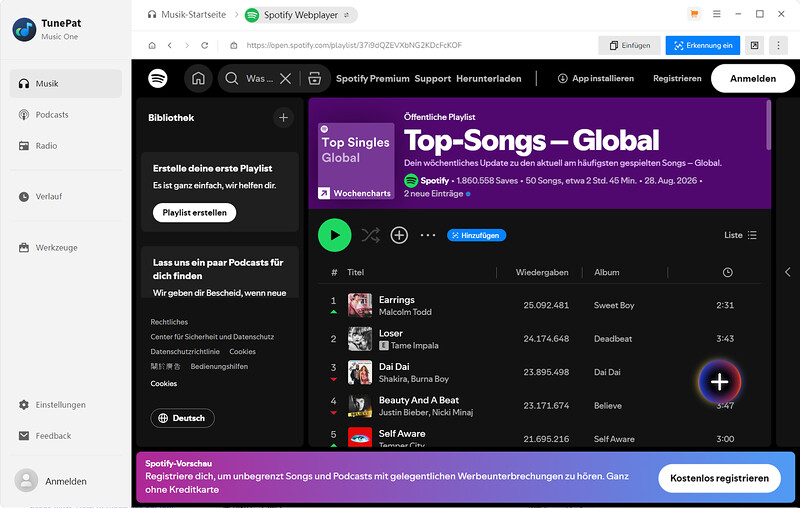Click the Spotify home button
The width and height of the screenshot is (800, 508).
[x=198, y=79]
